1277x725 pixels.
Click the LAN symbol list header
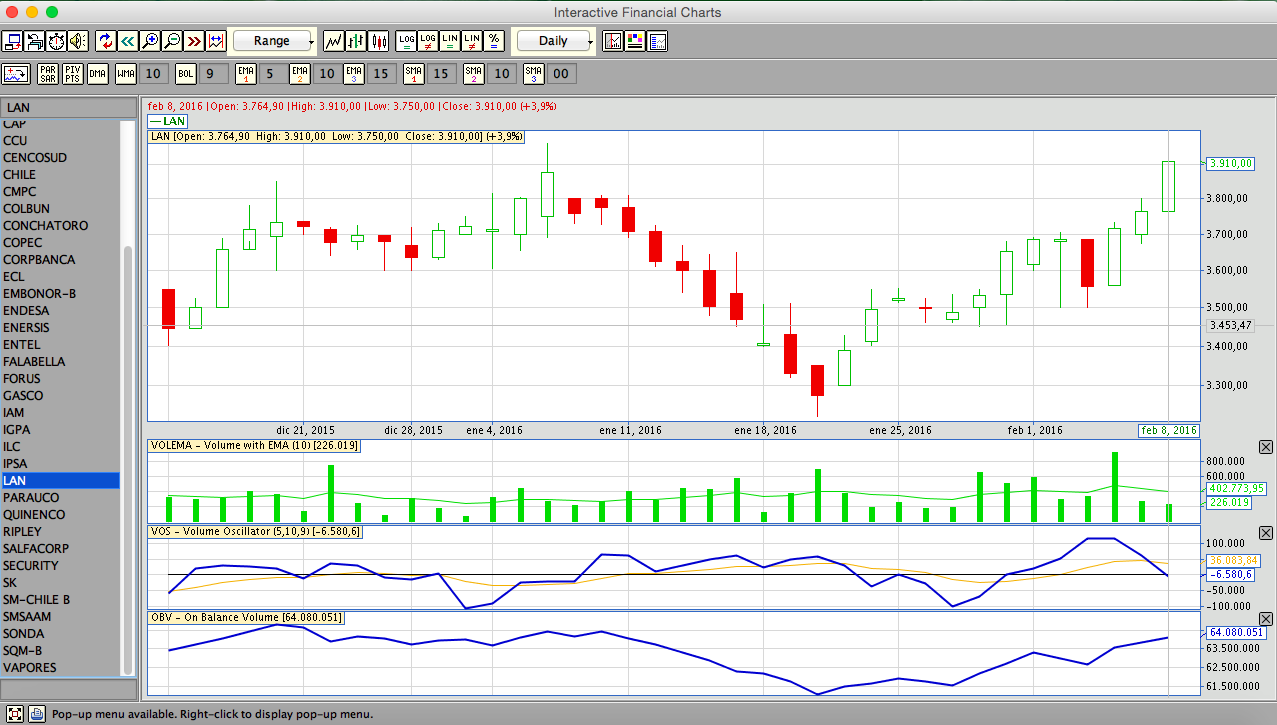click(68, 107)
